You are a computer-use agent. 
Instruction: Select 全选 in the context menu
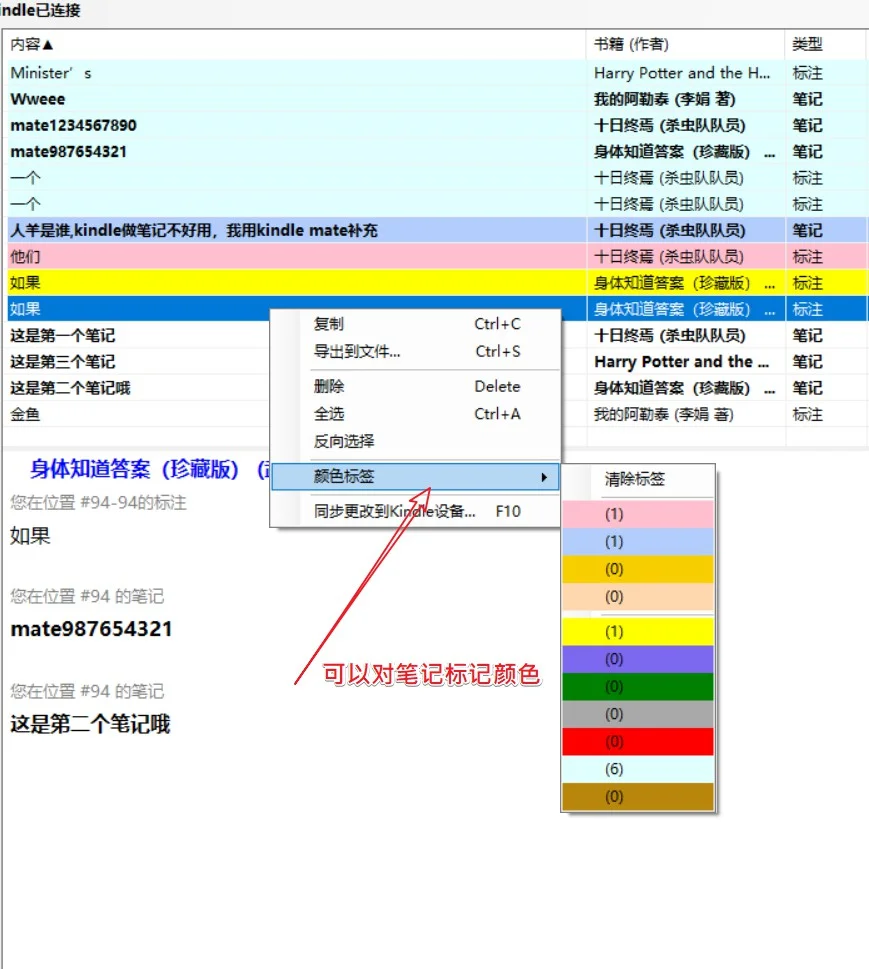tap(417, 413)
